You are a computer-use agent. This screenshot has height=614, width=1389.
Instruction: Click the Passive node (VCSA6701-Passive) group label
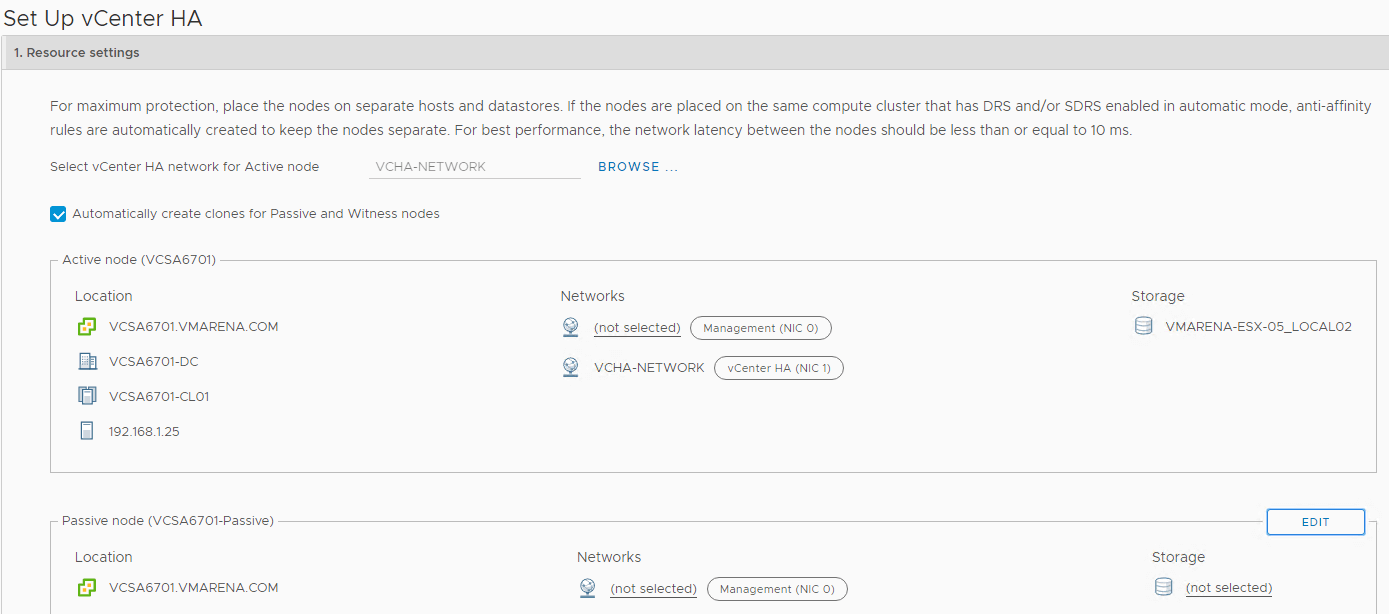(168, 521)
